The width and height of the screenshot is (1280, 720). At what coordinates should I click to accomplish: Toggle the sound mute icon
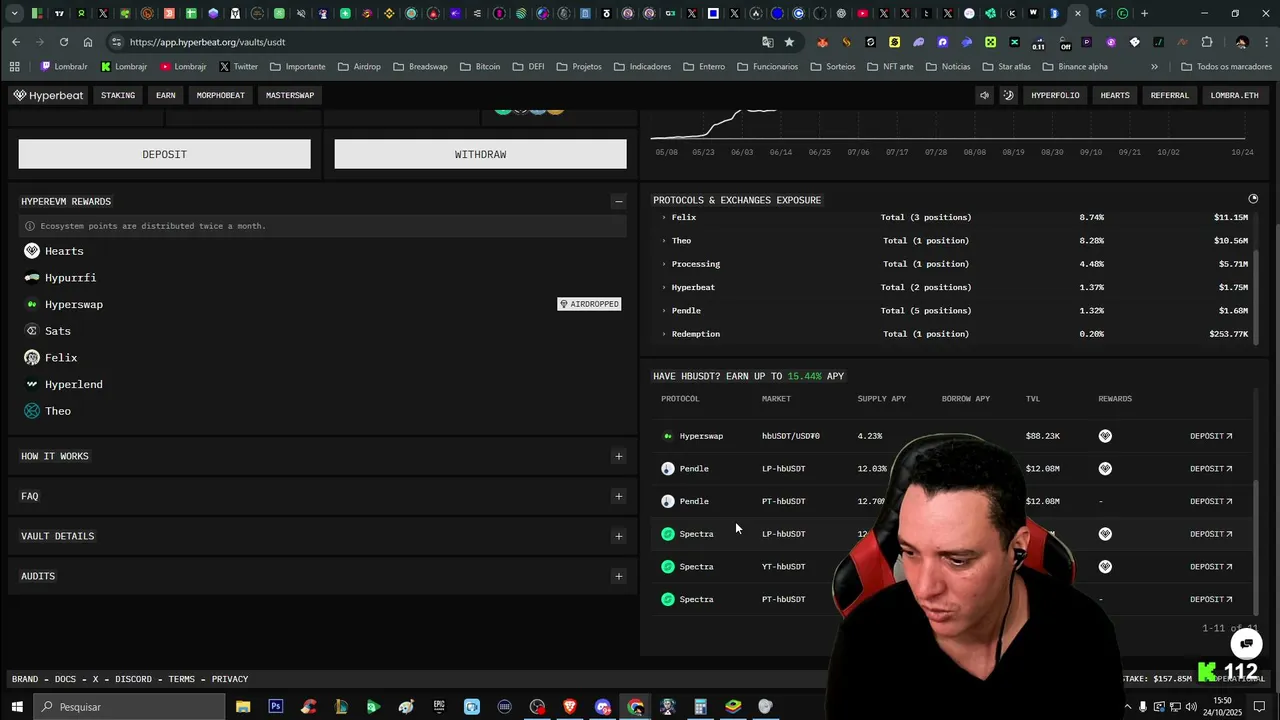point(984,95)
